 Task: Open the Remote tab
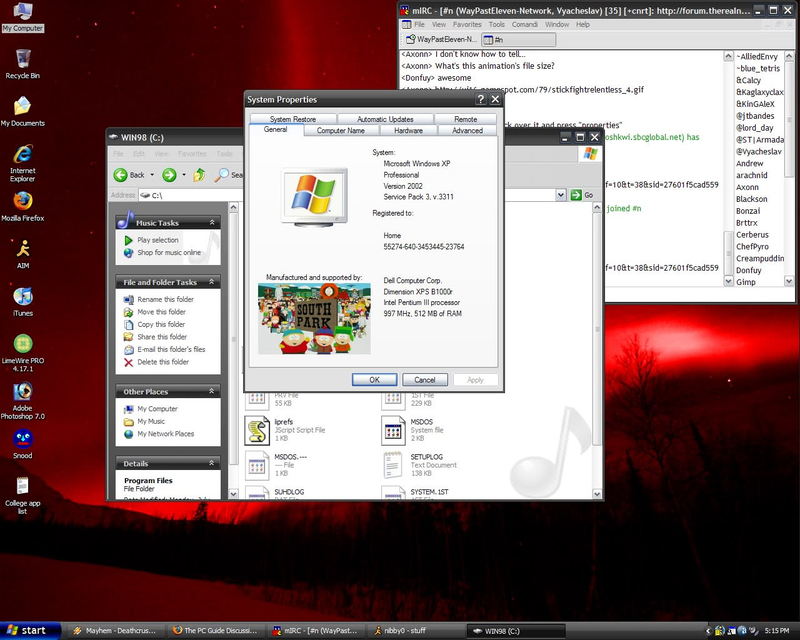(465, 119)
